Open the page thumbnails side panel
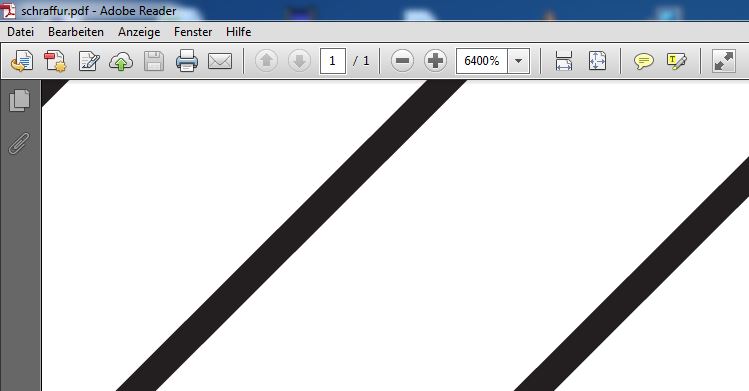 (x=20, y=100)
